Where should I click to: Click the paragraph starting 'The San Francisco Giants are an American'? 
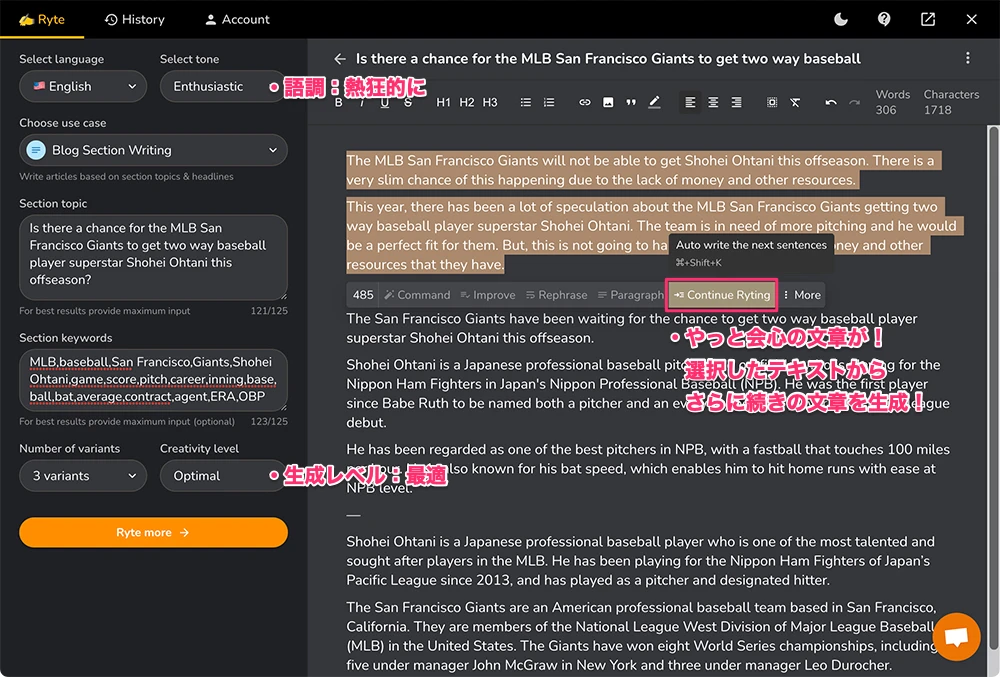pos(641,636)
